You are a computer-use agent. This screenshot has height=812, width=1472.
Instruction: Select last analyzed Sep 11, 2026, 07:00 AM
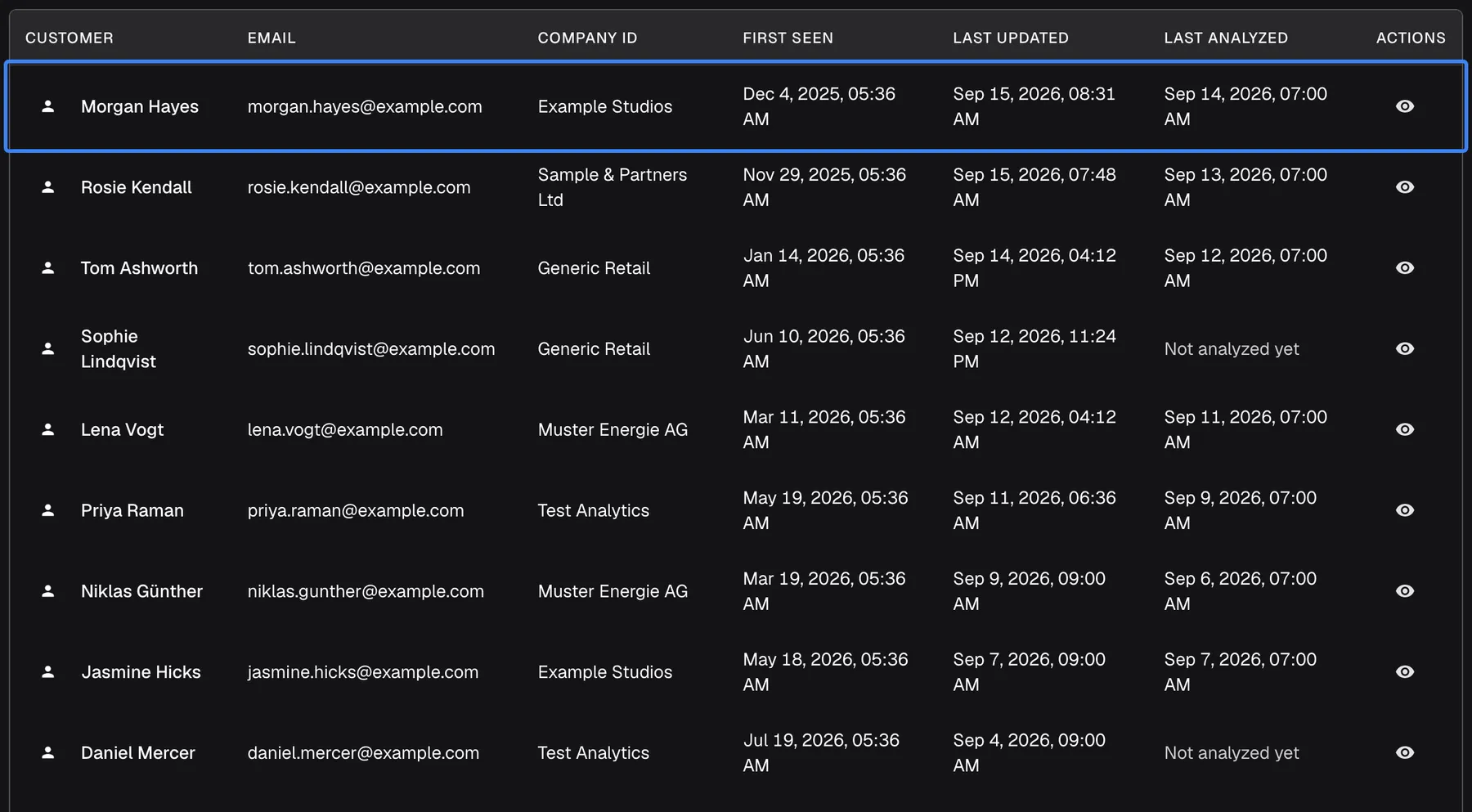1245,429
